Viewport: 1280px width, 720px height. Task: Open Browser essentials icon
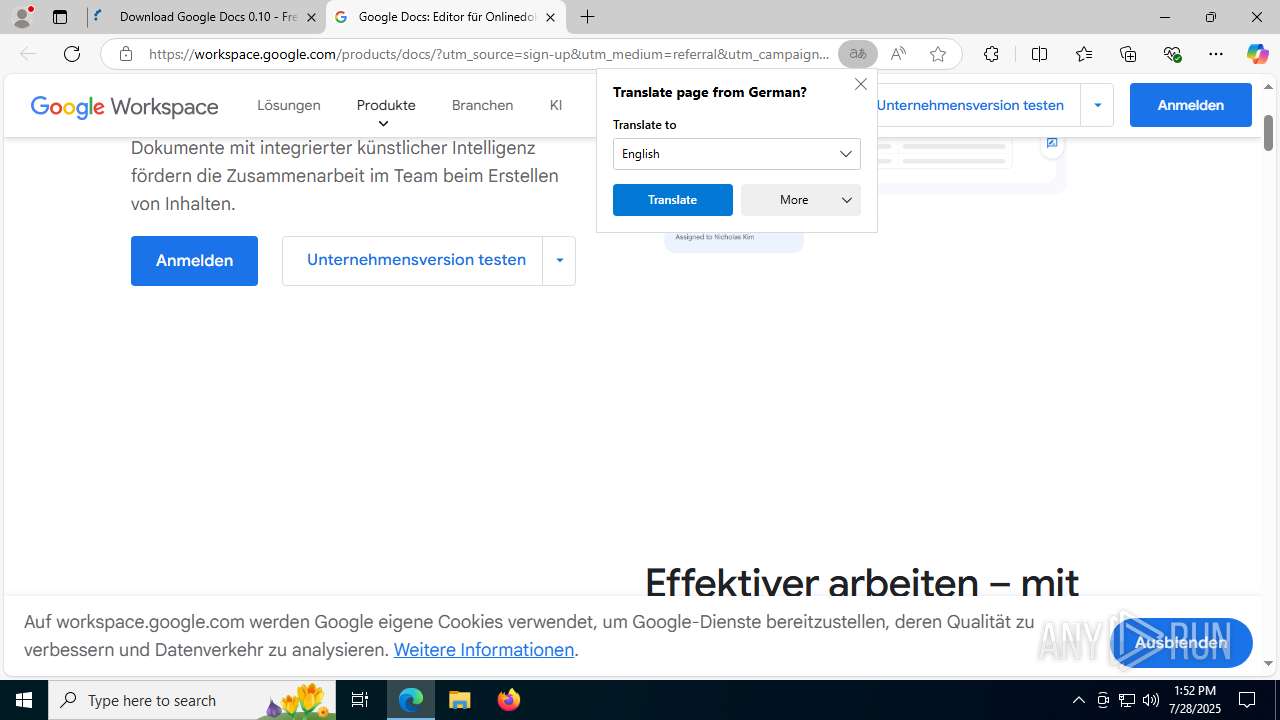coord(1172,54)
